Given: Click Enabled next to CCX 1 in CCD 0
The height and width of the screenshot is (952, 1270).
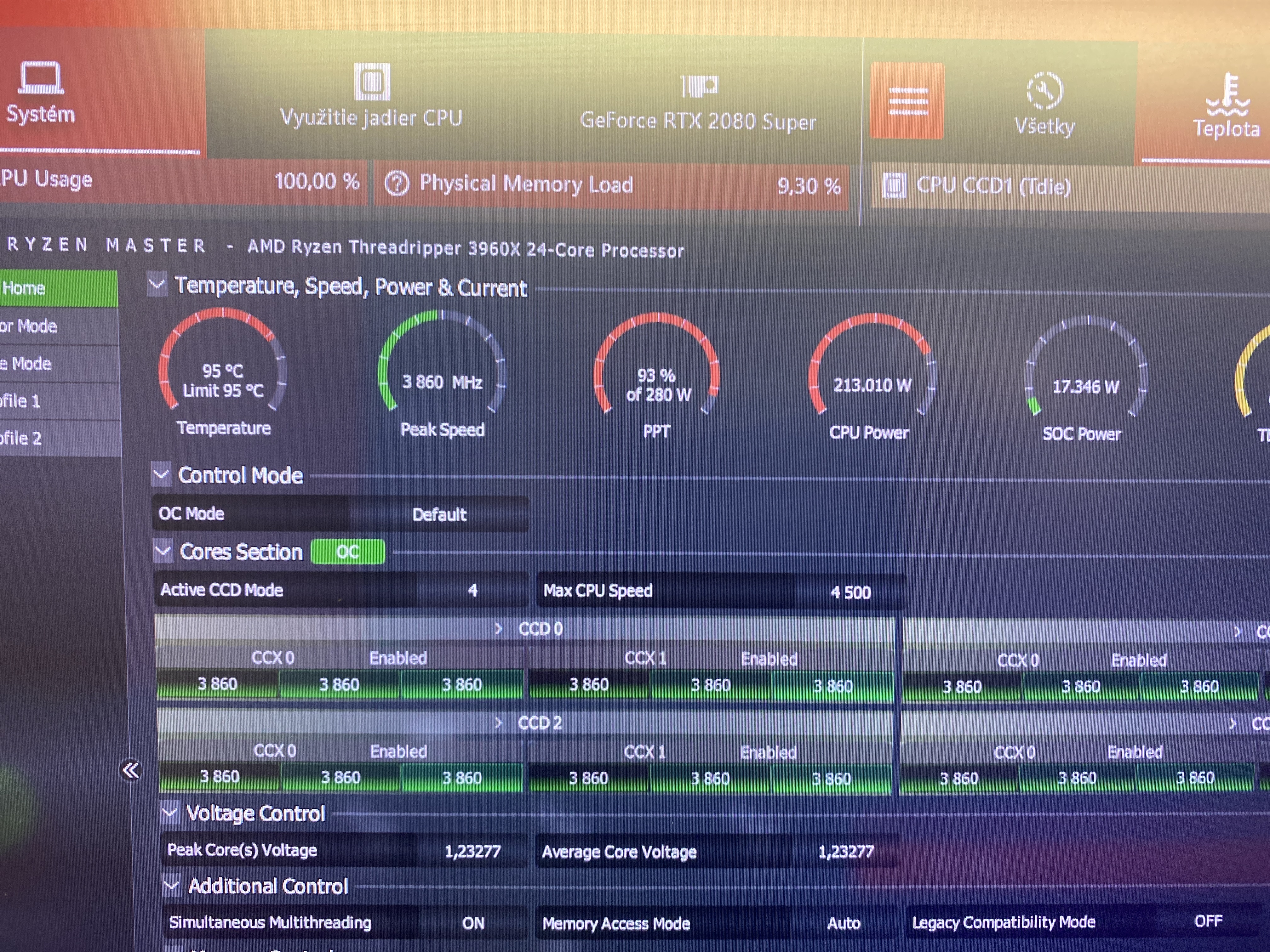Looking at the screenshot, I should (769, 659).
